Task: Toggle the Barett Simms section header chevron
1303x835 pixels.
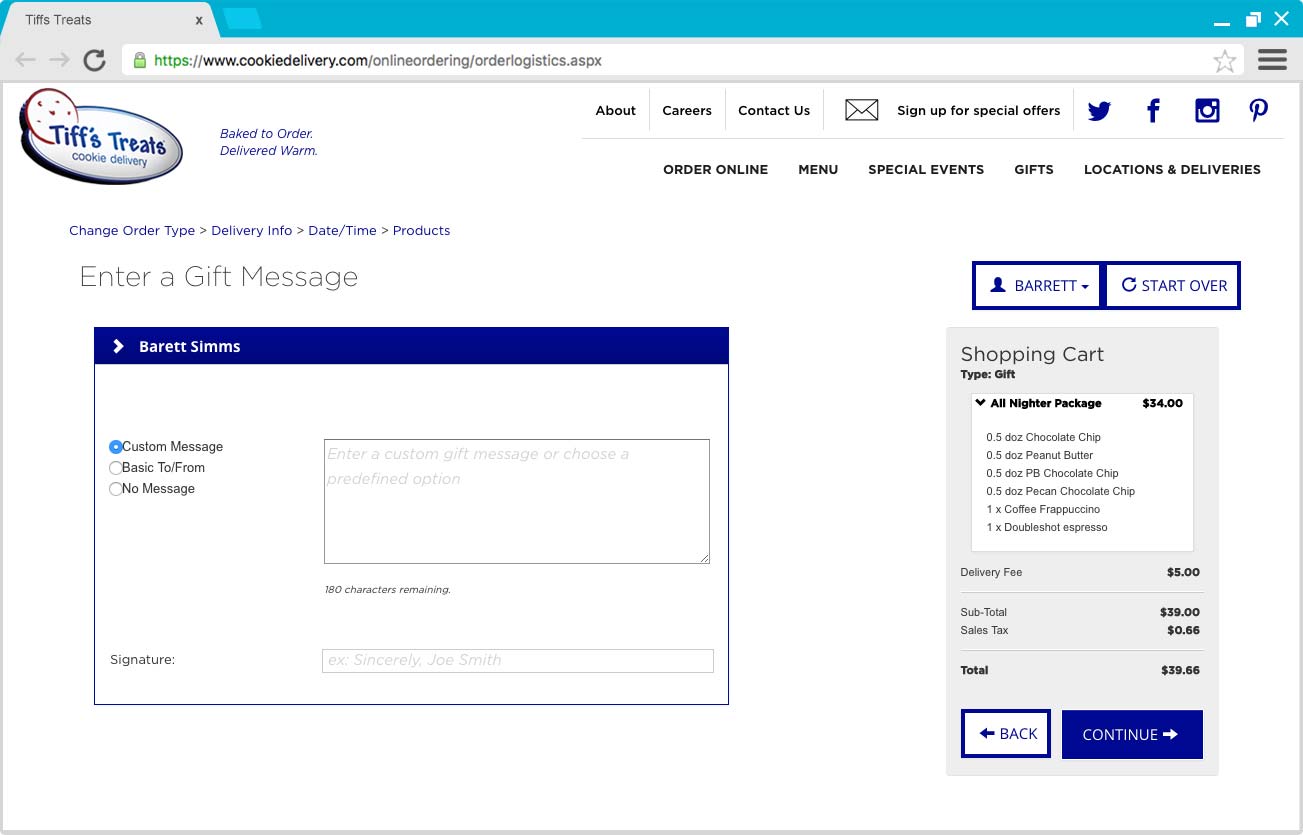Action: (118, 346)
